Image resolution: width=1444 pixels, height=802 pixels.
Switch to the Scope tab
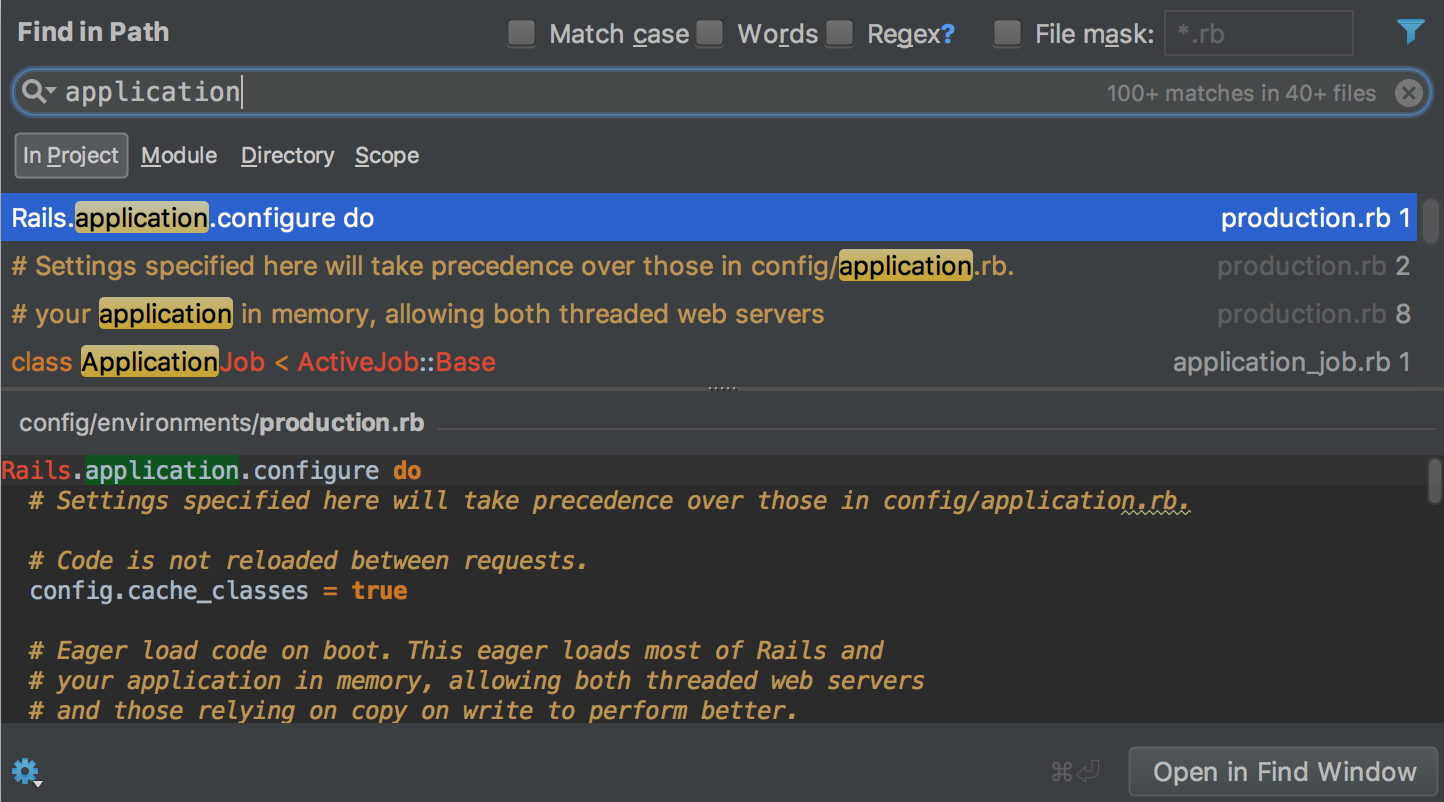(387, 155)
